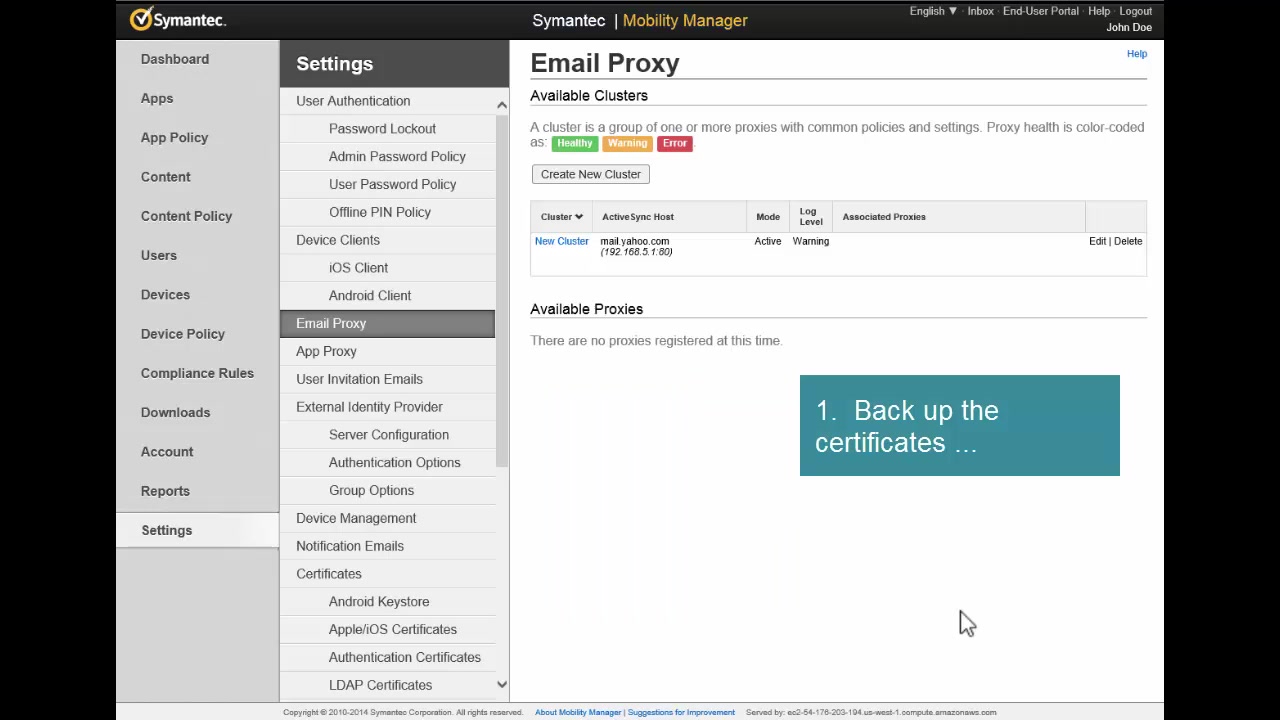1280x720 pixels.
Task: Click the page Help link
Action: coord(1137,54)
